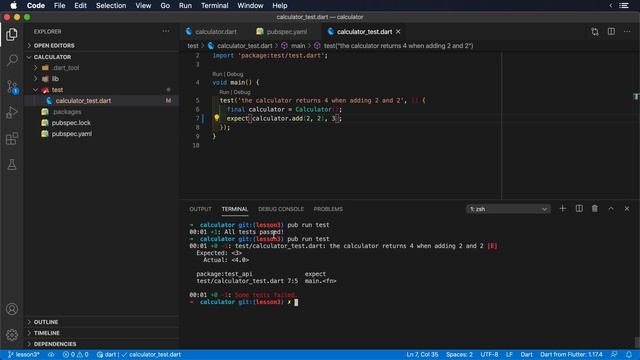Screen dimensions: 640x360
Task: Expand the Dependencies section
Action: [55, 344]
